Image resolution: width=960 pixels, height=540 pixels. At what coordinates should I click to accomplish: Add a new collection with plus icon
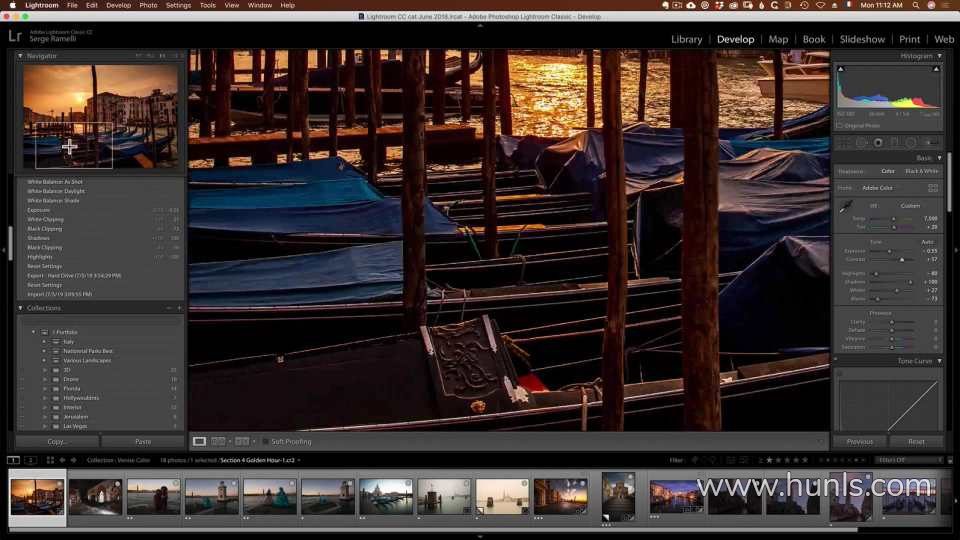pyautogui.click(x=180, y=308)
